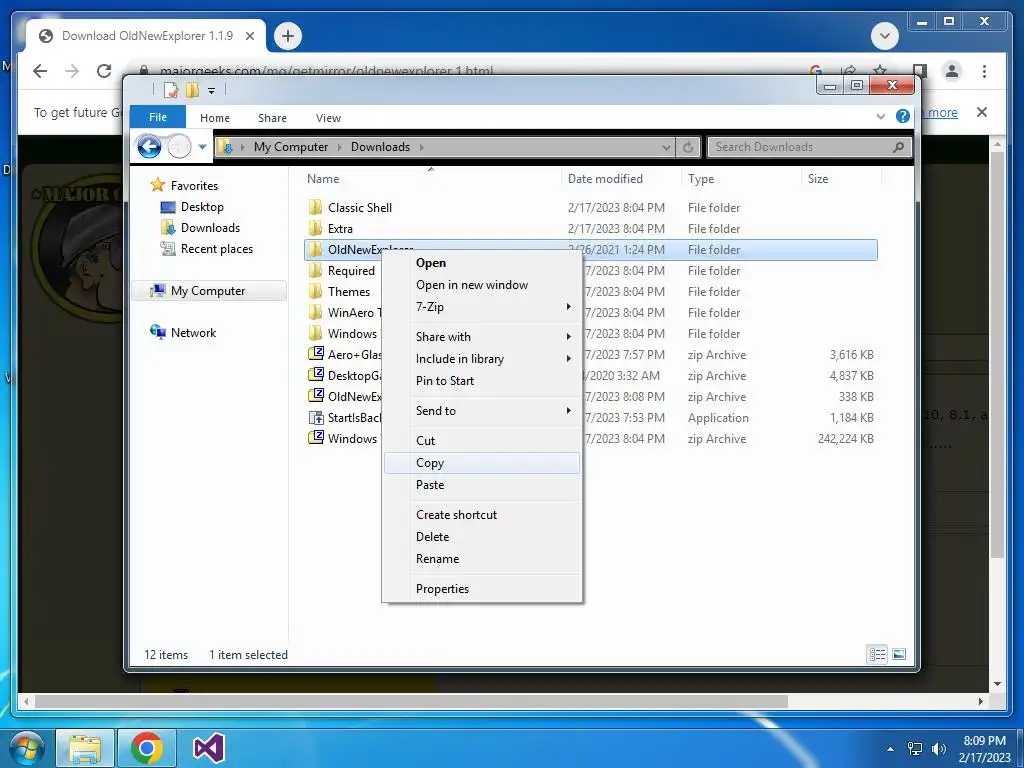Open Explorer help via the blue question mark
Image resolution: width=1024 pixels, height=768 pixels.
tap(903, 116)
